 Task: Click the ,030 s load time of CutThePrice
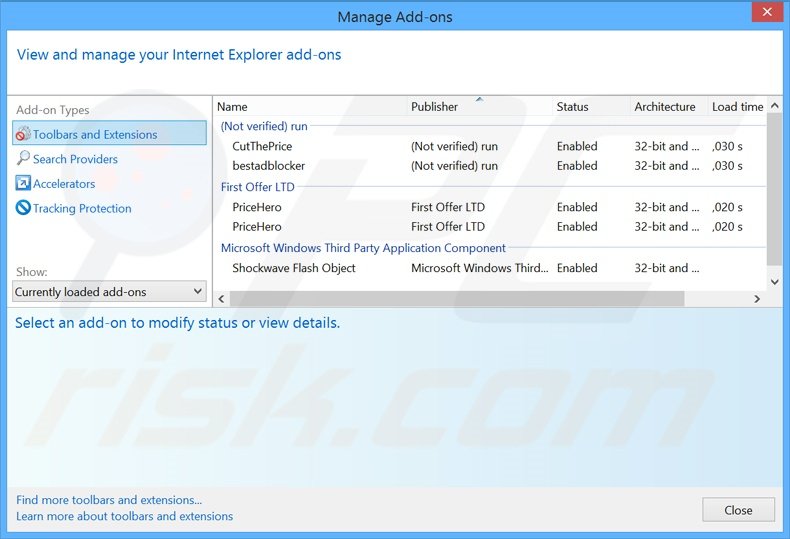point(727,146)
